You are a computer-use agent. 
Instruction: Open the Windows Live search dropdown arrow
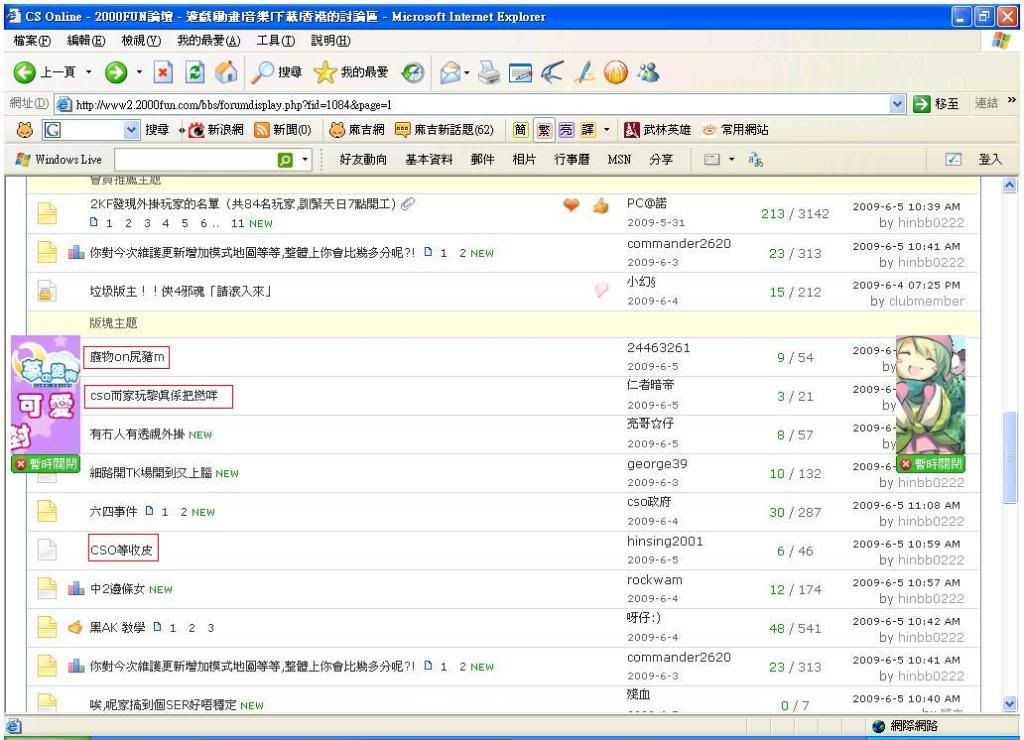pyautogui.click(x=306, y=160)
